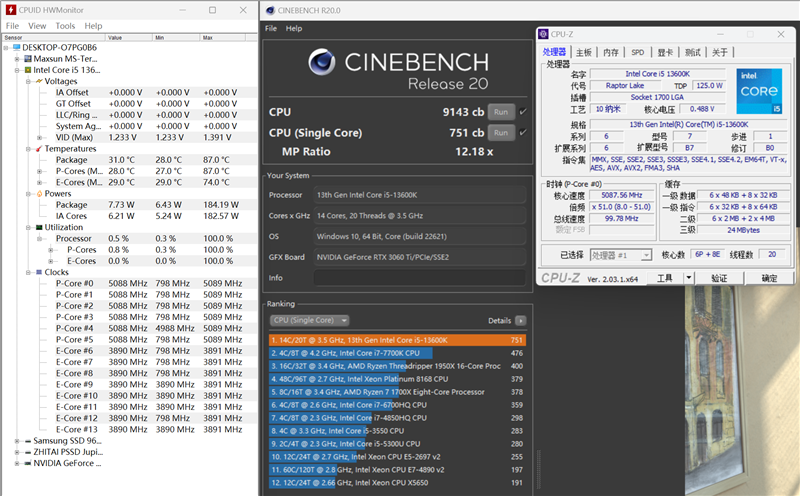The height and width of the screenshot is (496, 800).
Task: Switch to the SPD tab in CPU-Z
Action: pyautogui.click(x=638, y=52)
